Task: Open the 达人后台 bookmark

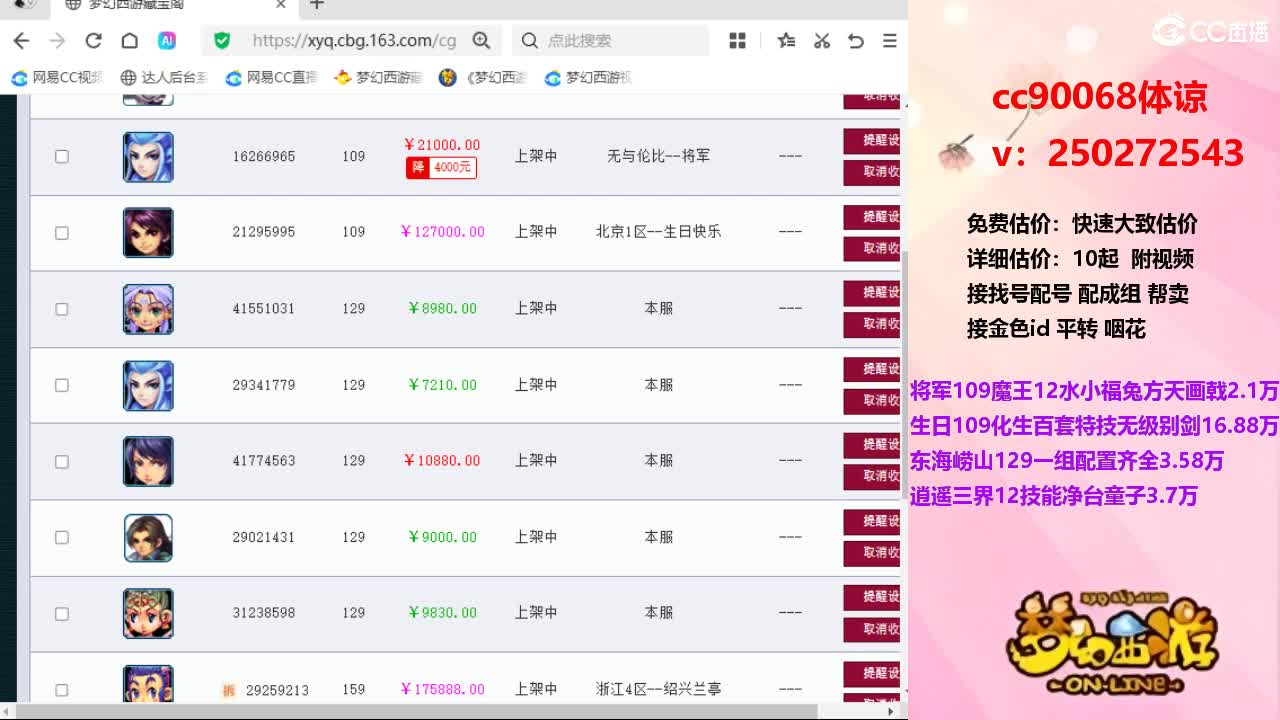Action: [x=164, y=77]
